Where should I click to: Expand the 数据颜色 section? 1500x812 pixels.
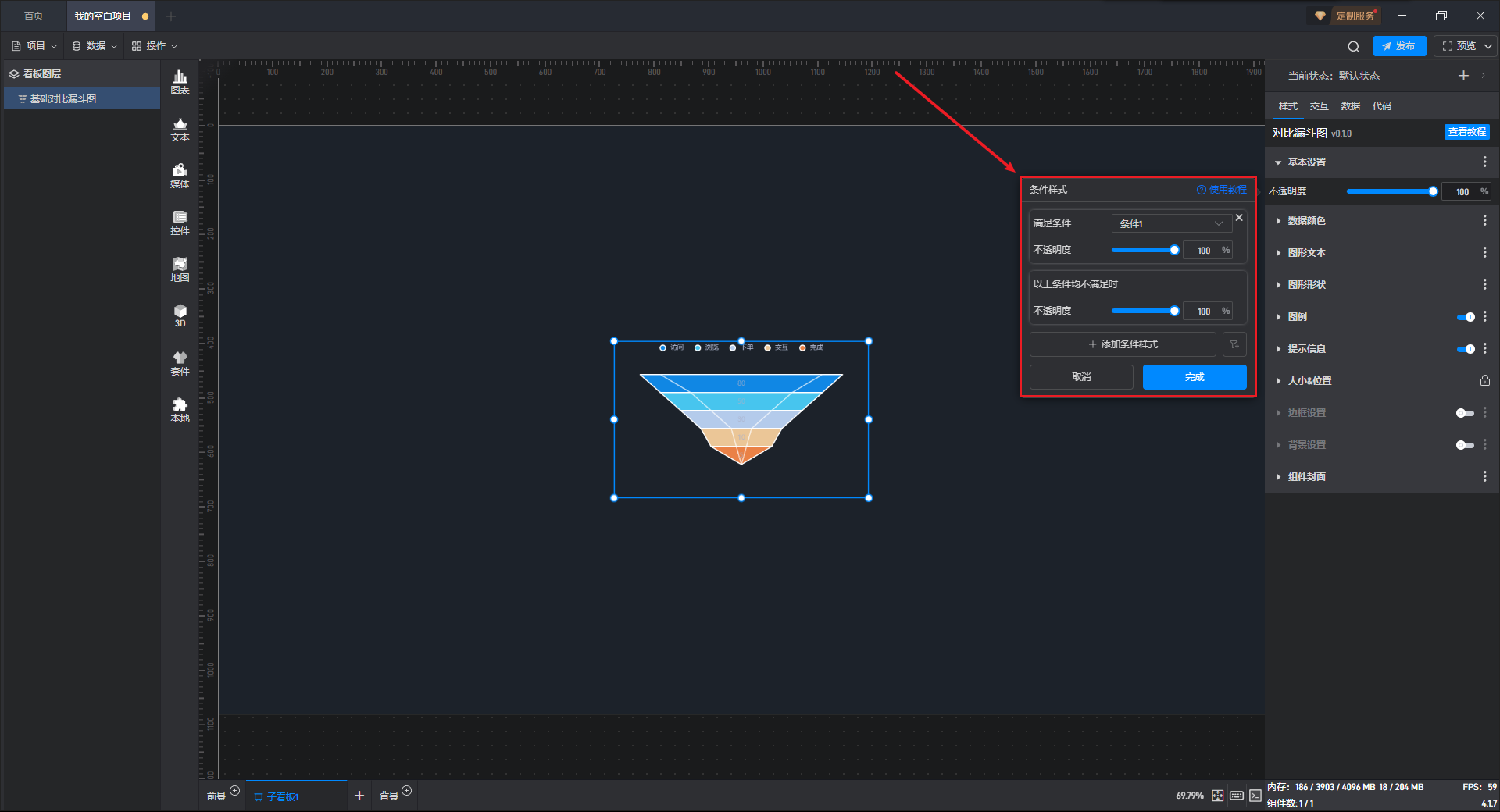click(x=1306, y=221)
